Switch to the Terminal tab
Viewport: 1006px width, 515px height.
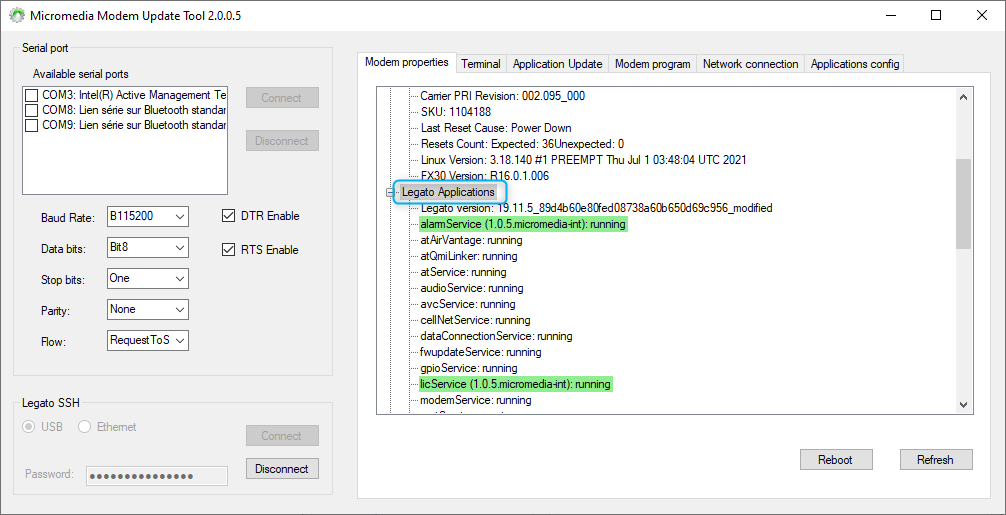480,64
